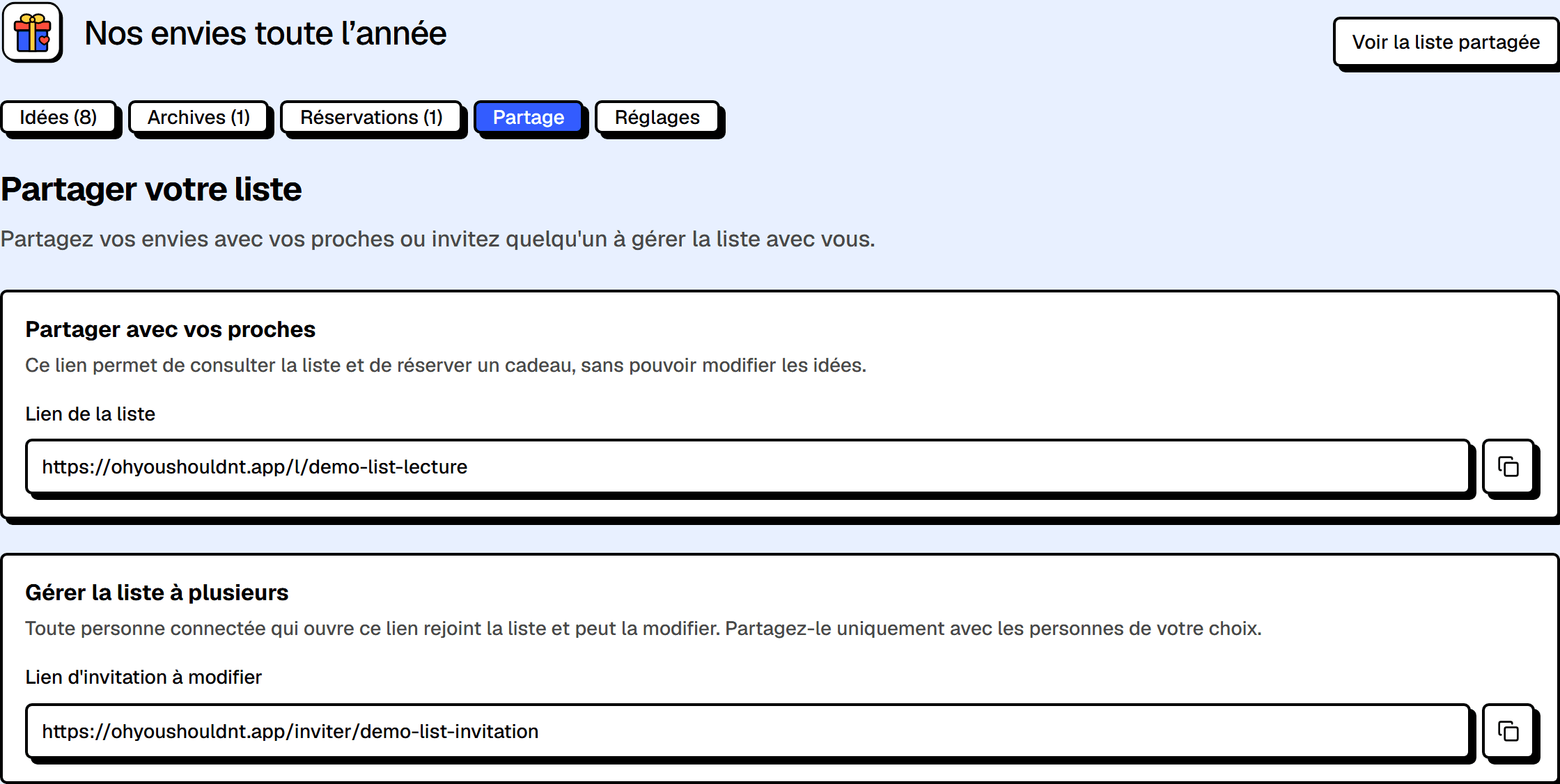This screenshot has width=1560, height=784.
Task: Click the Lien de la liste URL field
Action: [x=748, y=467]
